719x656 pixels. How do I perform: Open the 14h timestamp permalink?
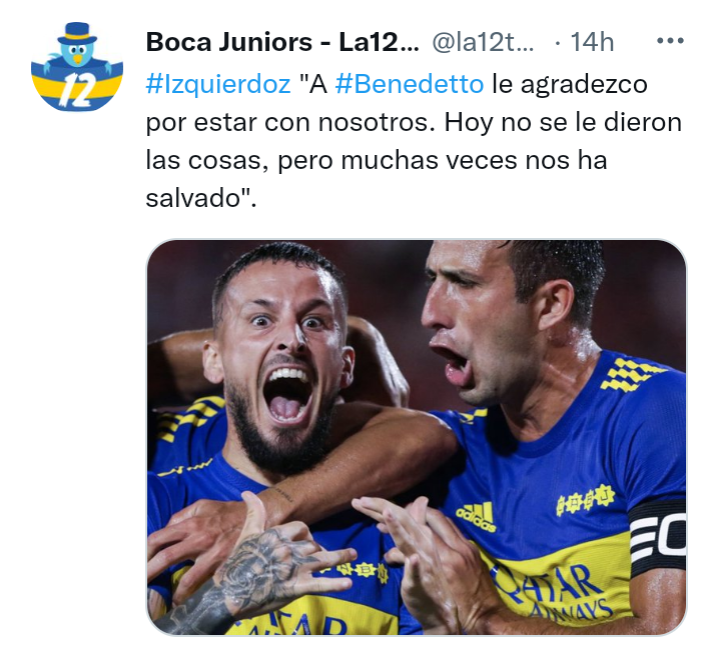tap(592, 42)
